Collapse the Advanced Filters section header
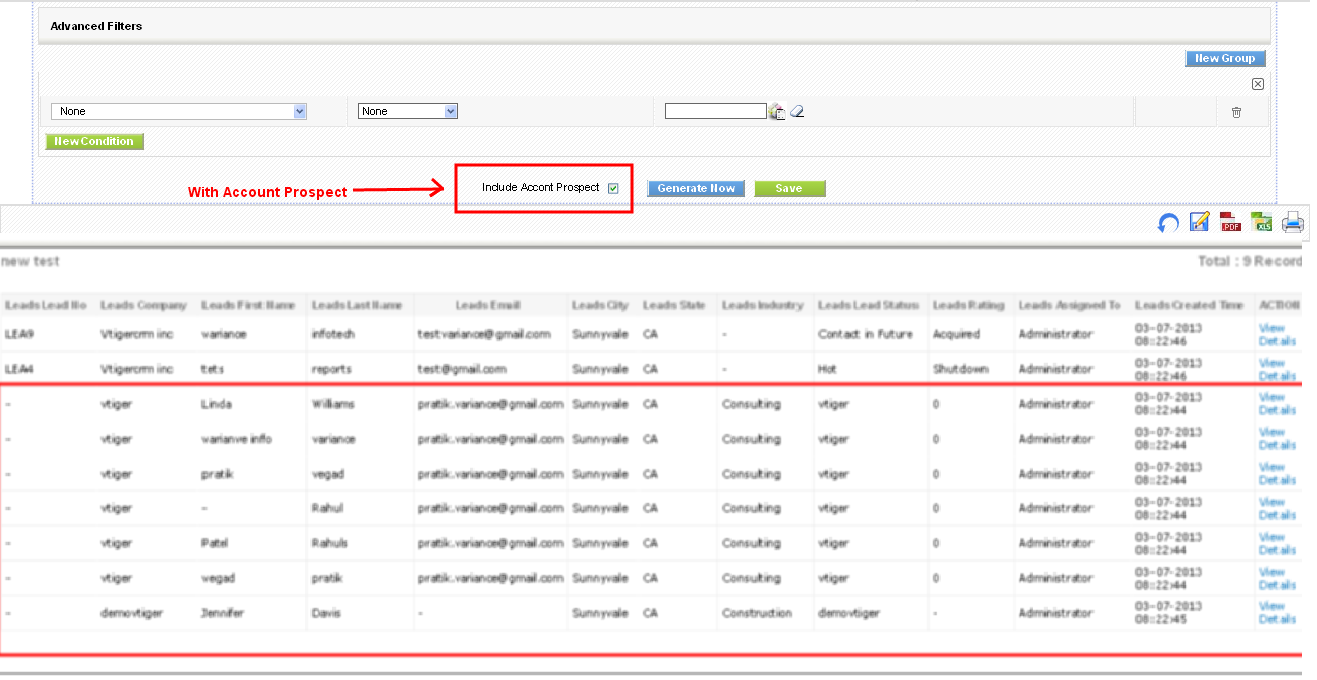The image size is (1317, 680). click(654, 26)
